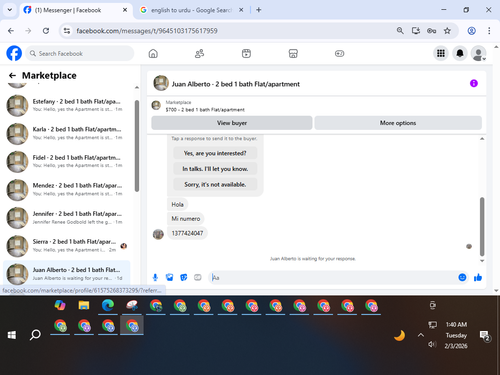500x375 pixels.
Task: Choose a sticker from the sticker icon
Action: coord(183,277)
